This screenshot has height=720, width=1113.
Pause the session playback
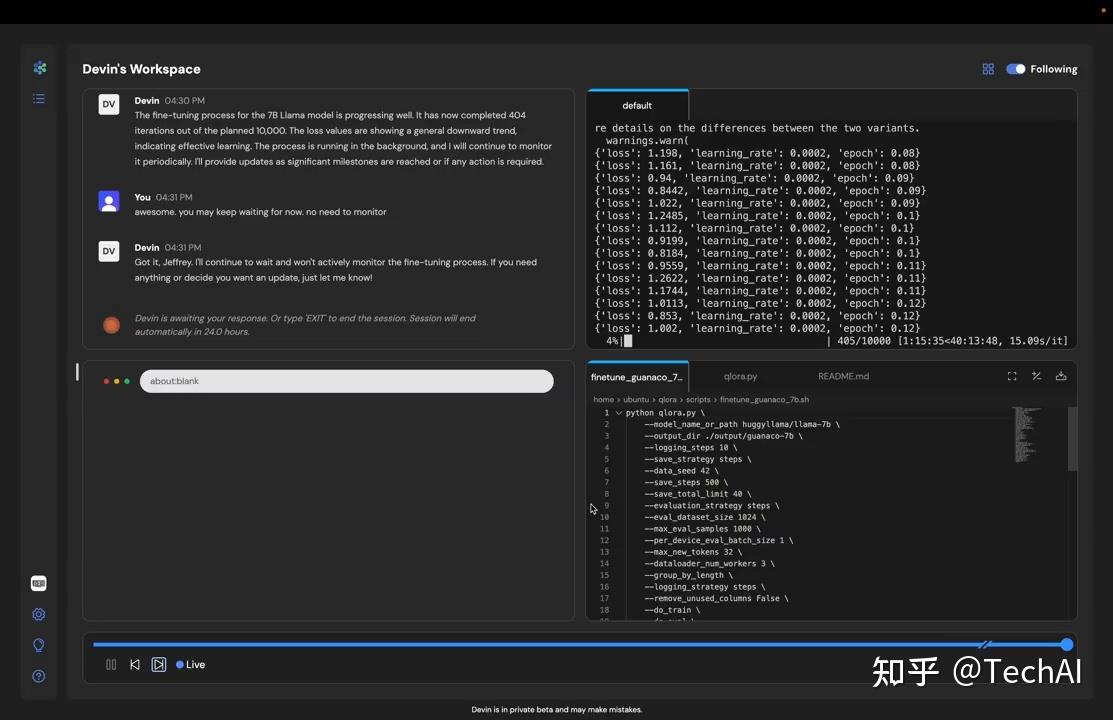(x=111, y=665)
